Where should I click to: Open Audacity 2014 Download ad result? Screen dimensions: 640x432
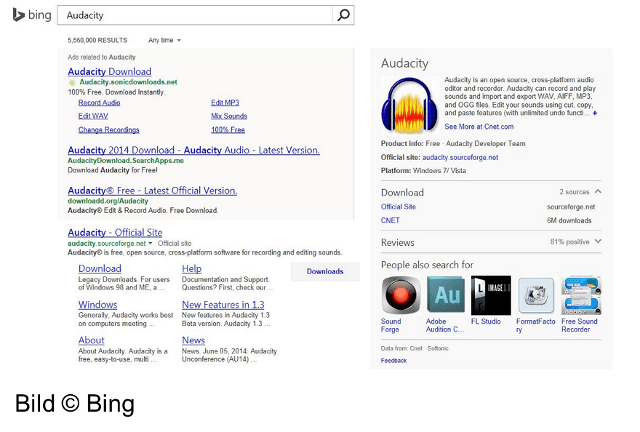coord(193,150)
